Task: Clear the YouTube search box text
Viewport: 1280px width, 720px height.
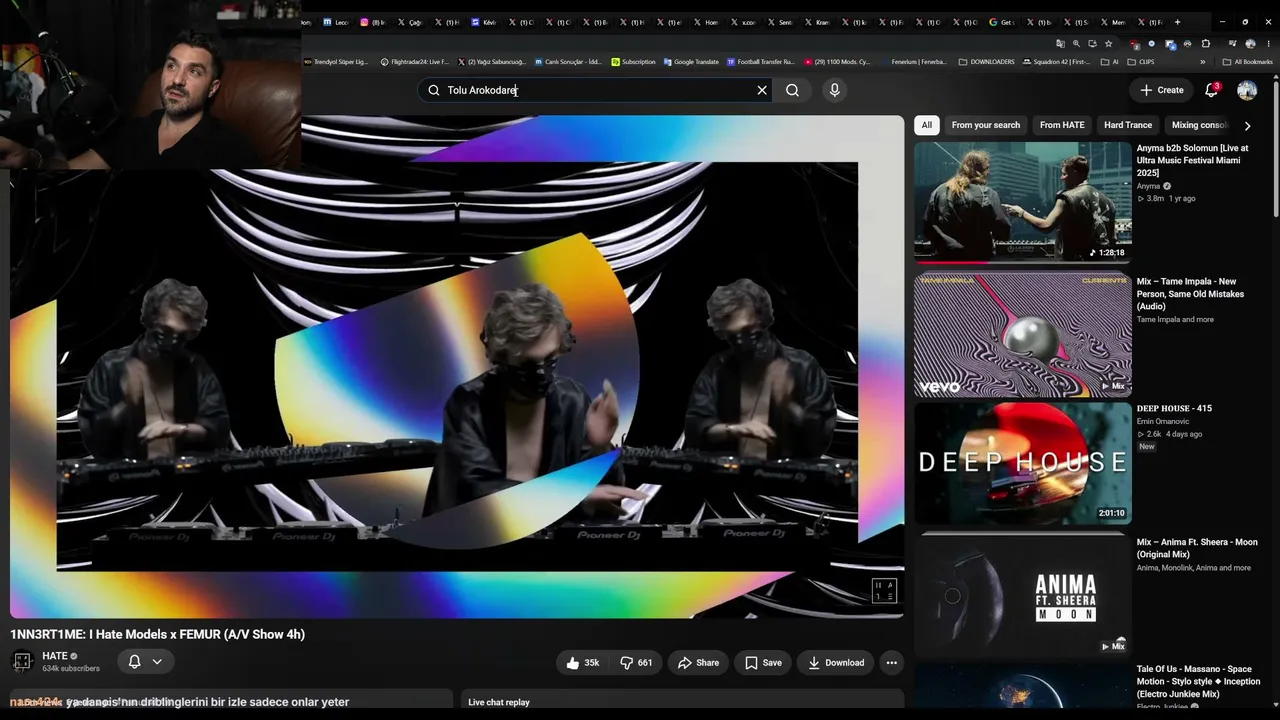Action: [x=762, y=90]
